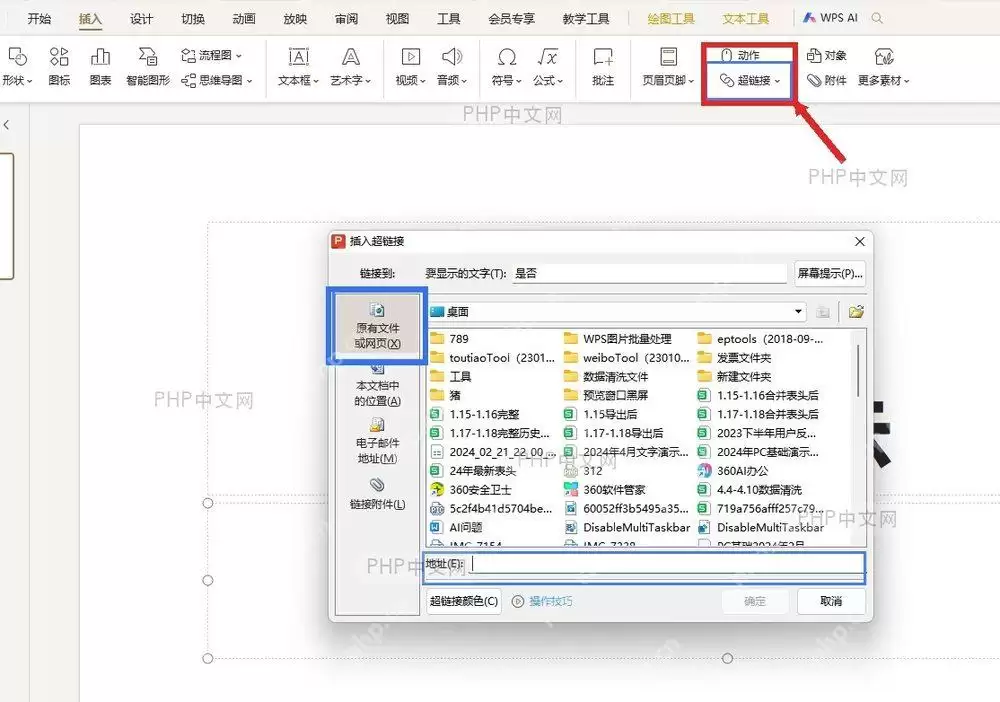Insert an Attachment (附件)
The height and width of the screenshot is (702, 1000).
point(827,80)
